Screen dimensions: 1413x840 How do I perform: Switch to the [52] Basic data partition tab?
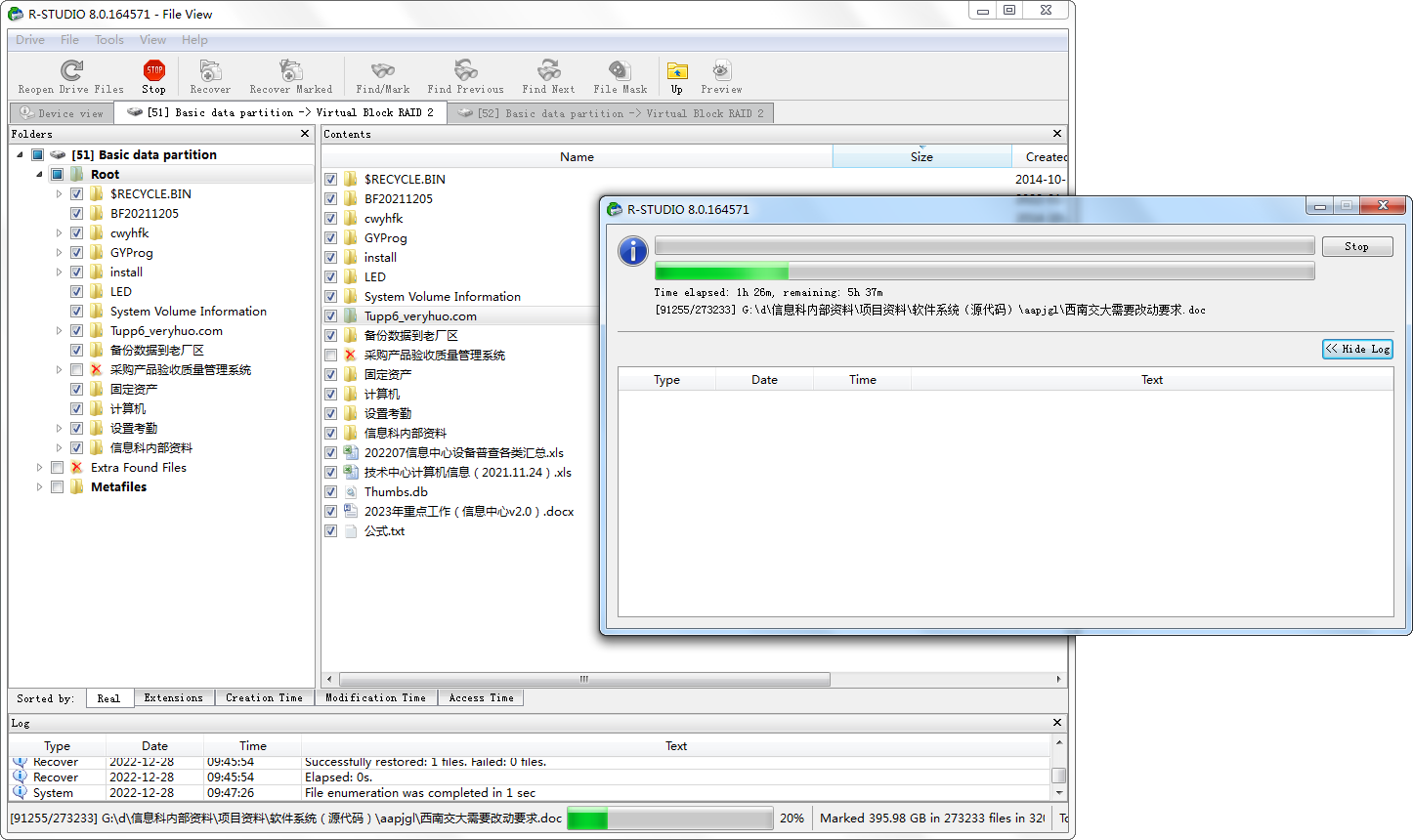[x=611, y=113]
